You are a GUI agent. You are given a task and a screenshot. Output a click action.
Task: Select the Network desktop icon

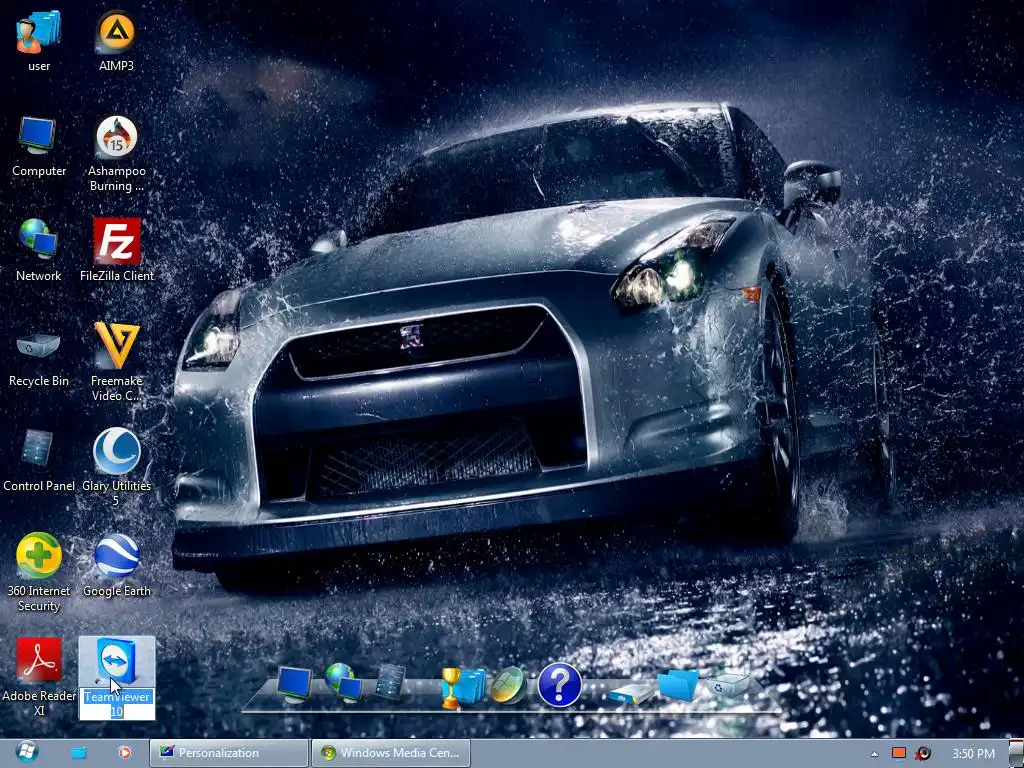pos(39,251)
